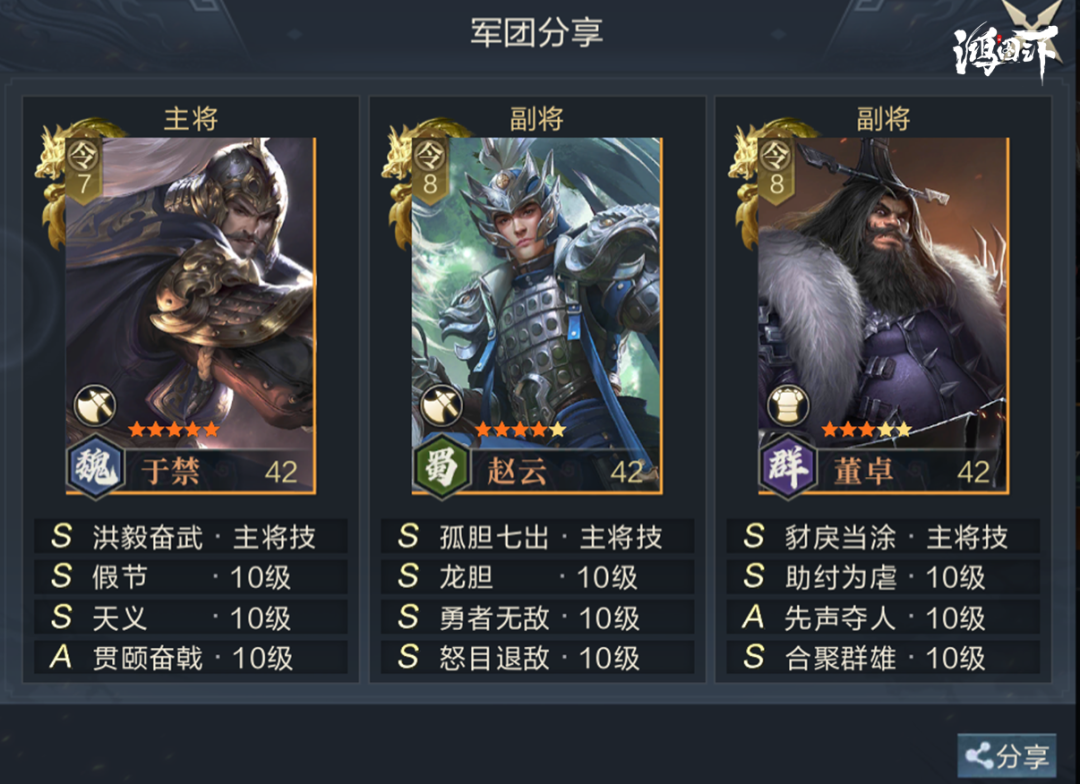Click the 魏 faction badge on 于禁
Image resolution: width=1080 pixels, height=784 pixels.
[x=96, y=466]
